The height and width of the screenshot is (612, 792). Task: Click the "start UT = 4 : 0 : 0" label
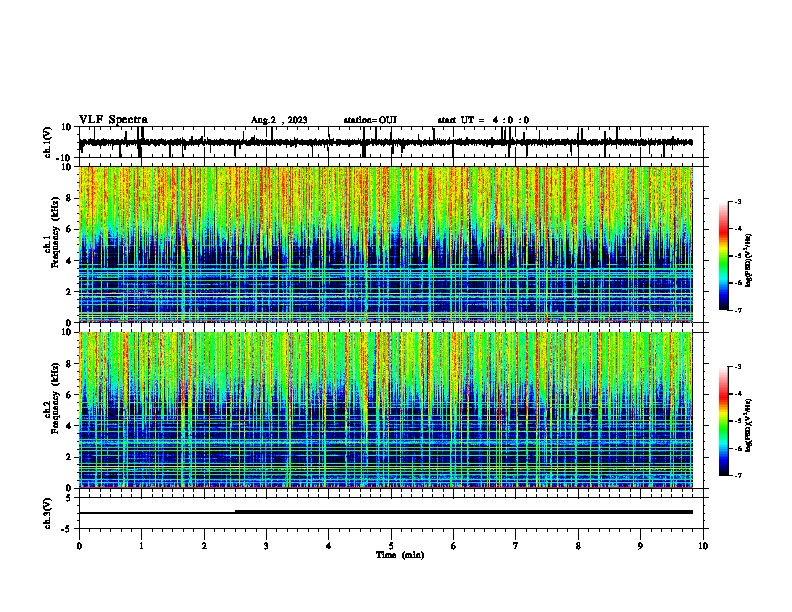(x=483, y=120)
